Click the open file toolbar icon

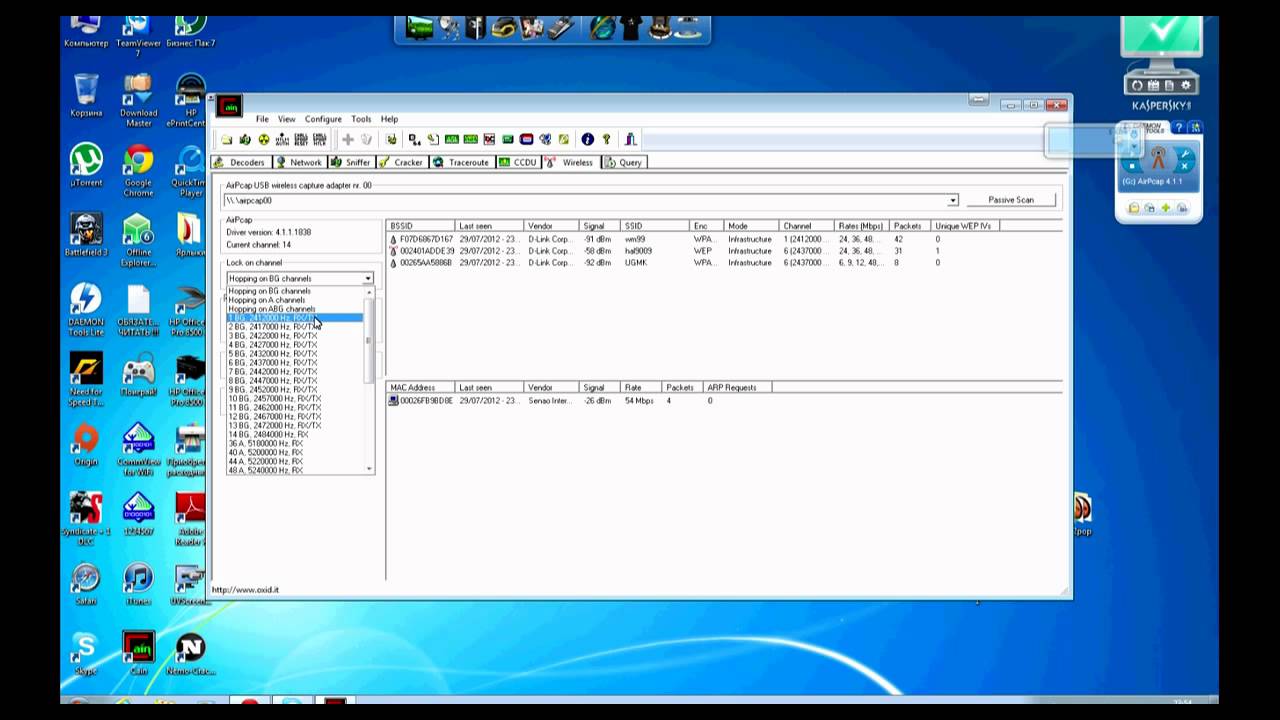[226, 139]
